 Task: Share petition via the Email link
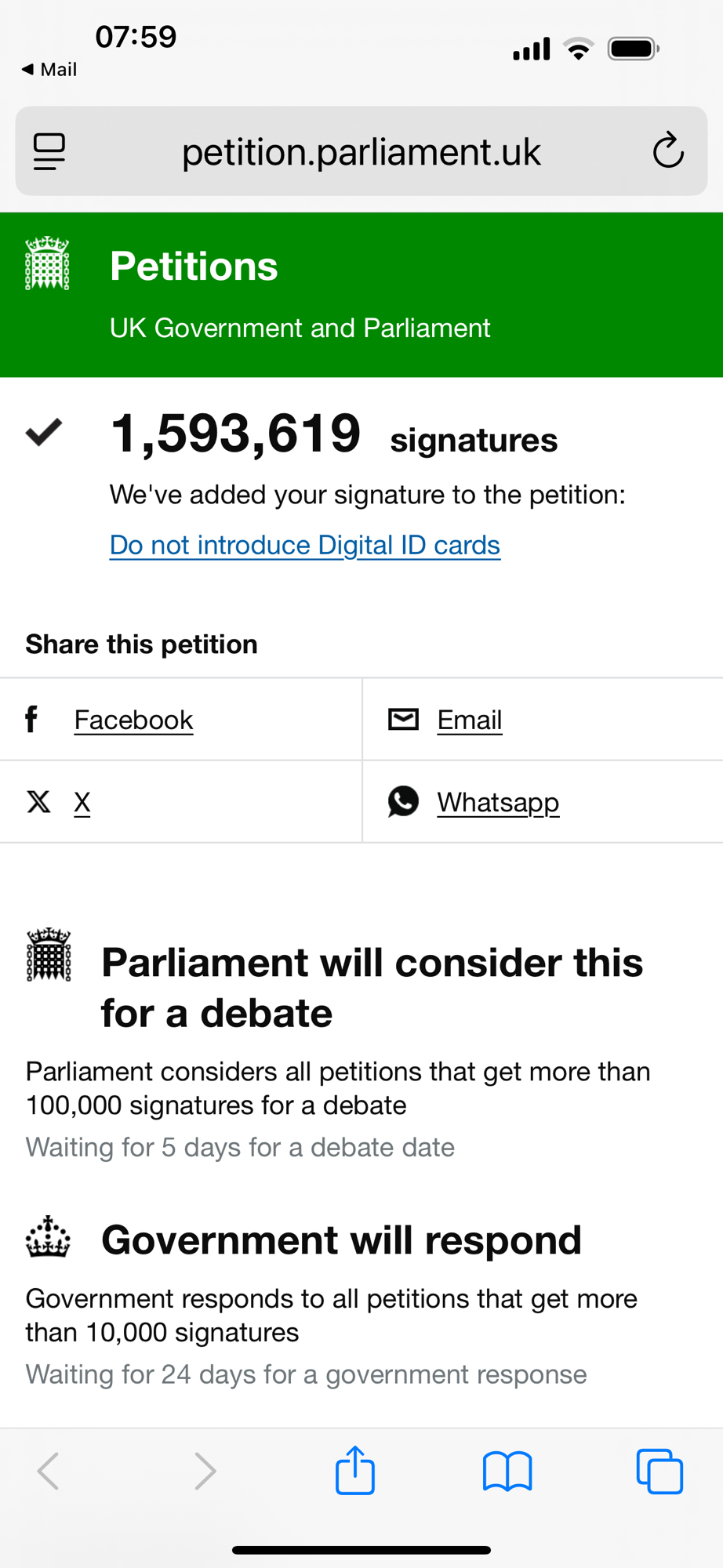coord(469,720)
